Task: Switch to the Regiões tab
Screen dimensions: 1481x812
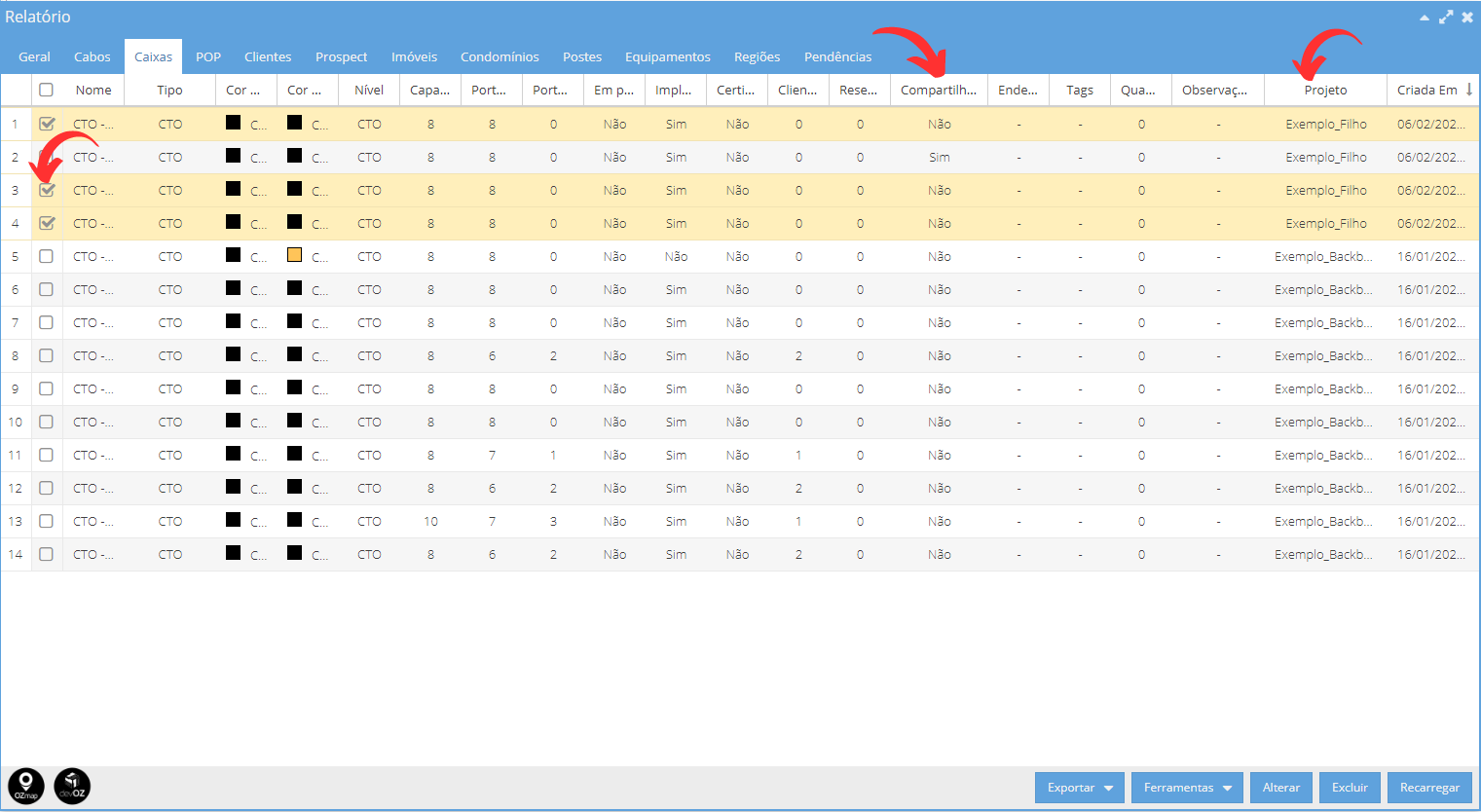Action: pos(758,56)
